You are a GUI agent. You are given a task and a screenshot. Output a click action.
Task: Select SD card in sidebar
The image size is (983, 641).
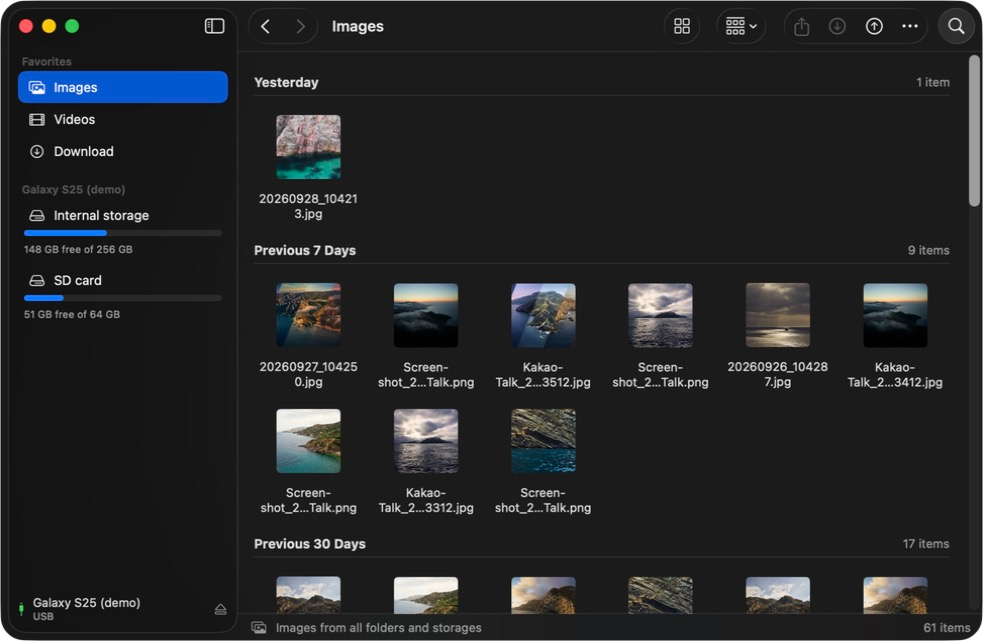(123, 280)
